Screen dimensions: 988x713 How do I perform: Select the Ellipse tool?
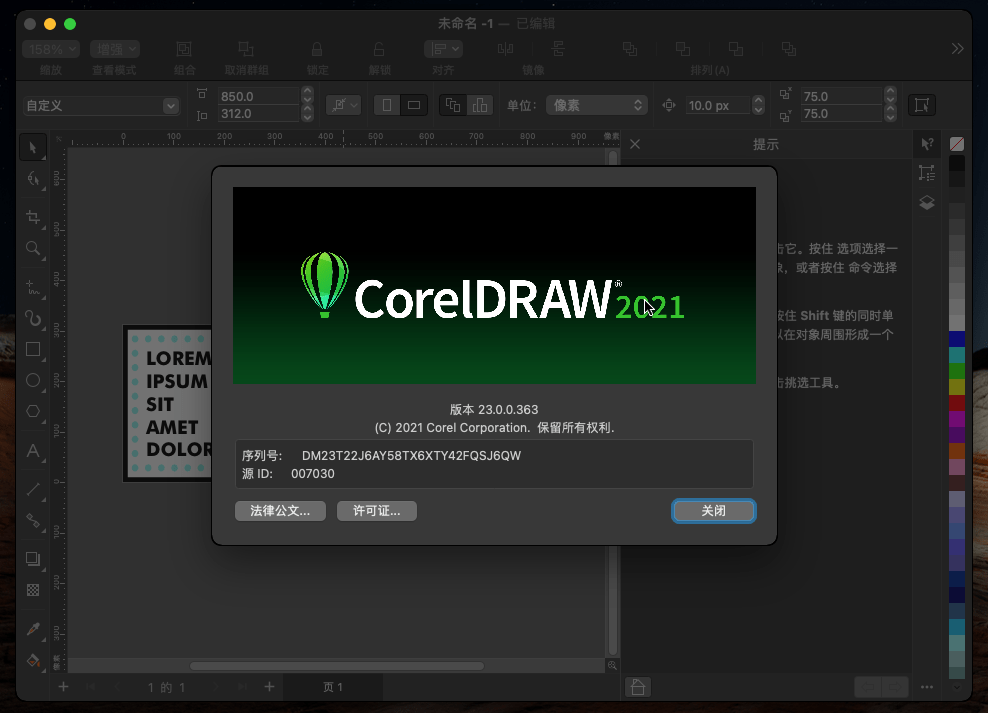tap(33, 380)
